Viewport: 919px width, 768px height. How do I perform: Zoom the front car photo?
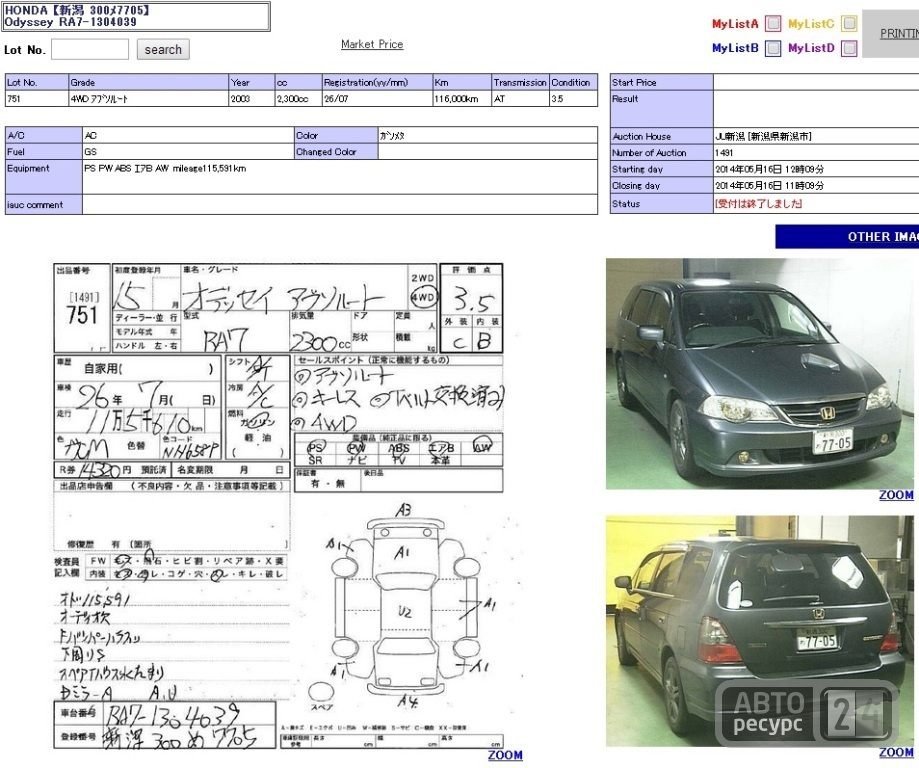pos(896,495)
